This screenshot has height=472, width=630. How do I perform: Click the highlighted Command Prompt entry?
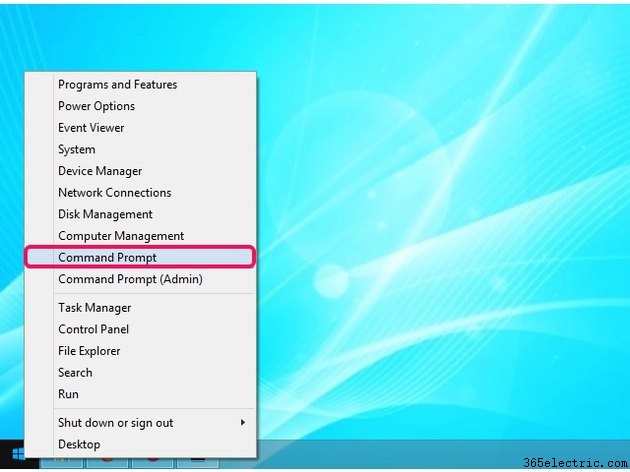[x=140, y=257]
